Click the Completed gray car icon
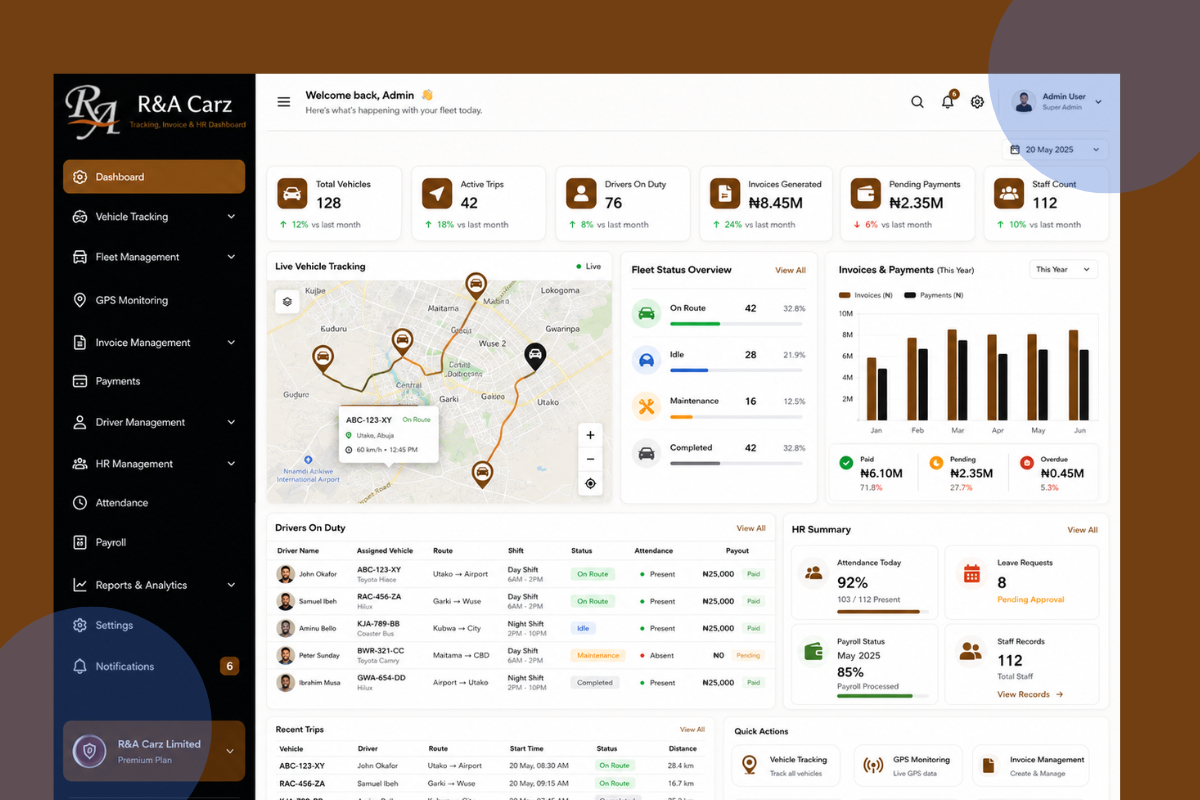This screenshot has height=800, width=1200. pos(647,453)
